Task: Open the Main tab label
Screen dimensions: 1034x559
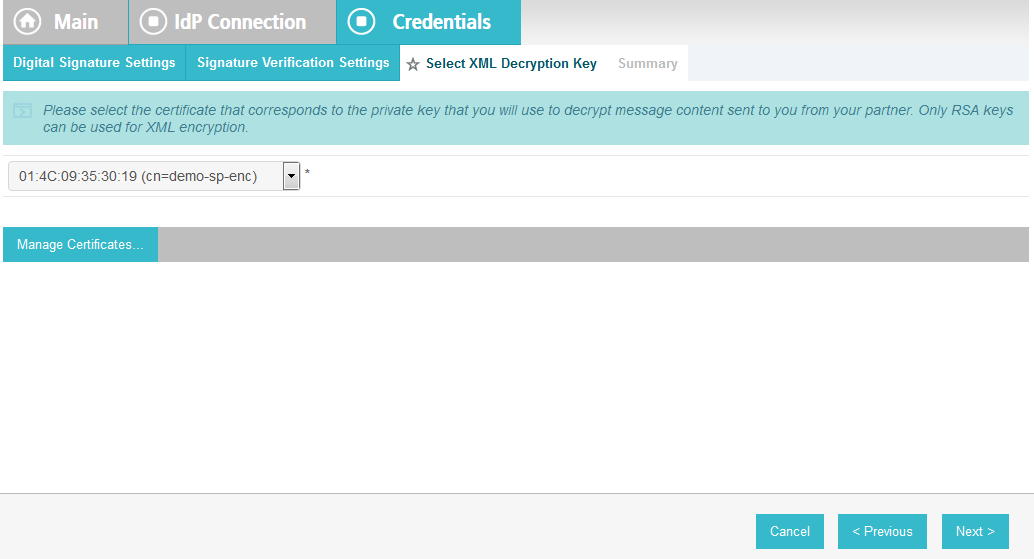Action: (x=76, y=22)
